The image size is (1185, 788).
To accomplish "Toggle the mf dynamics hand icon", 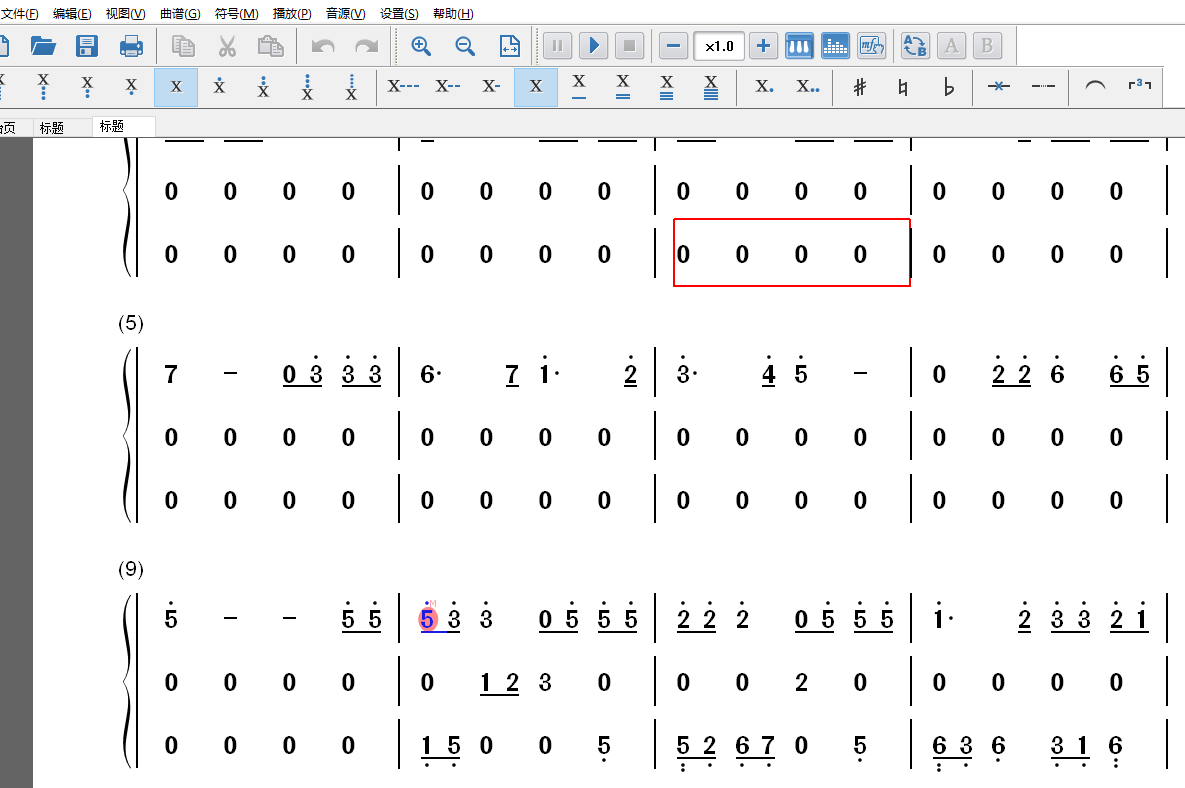I will (x=871, y=46).
